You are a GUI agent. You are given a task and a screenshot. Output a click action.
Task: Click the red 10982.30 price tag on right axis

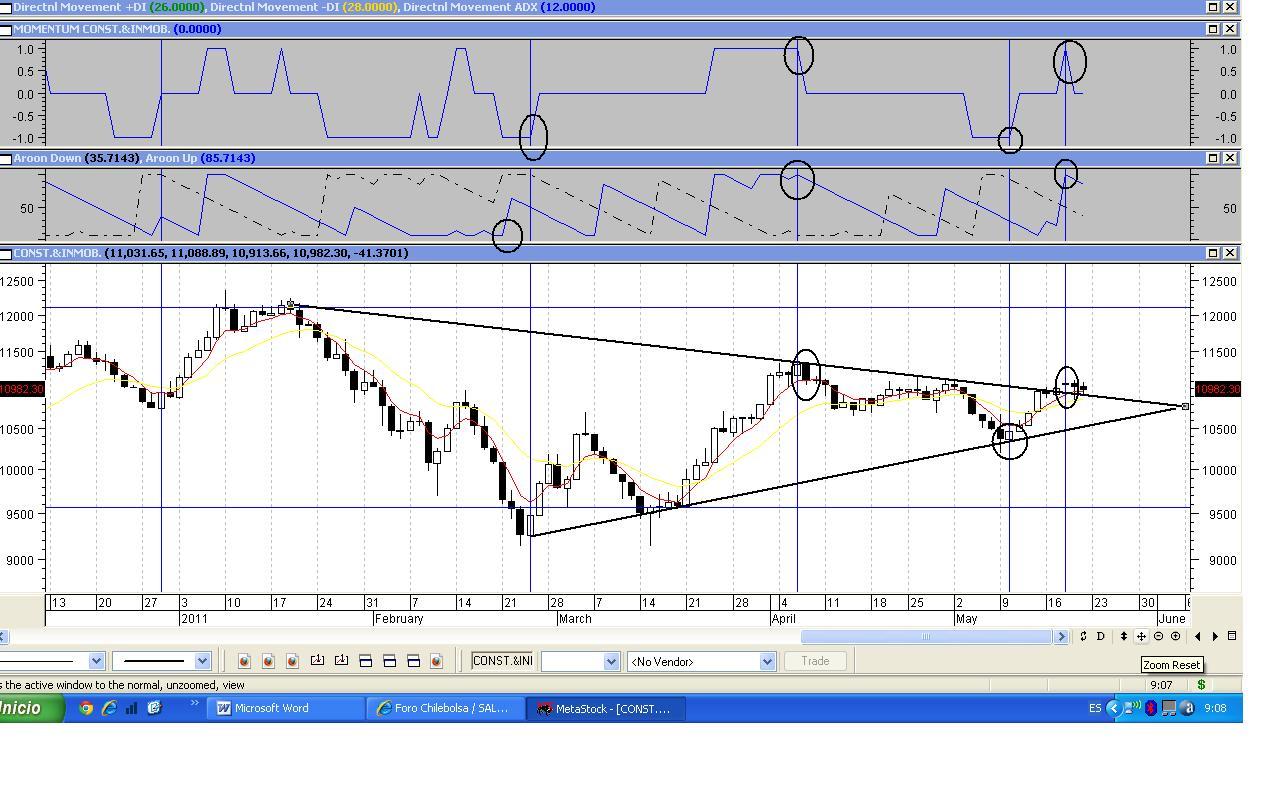coord(1219,389)
